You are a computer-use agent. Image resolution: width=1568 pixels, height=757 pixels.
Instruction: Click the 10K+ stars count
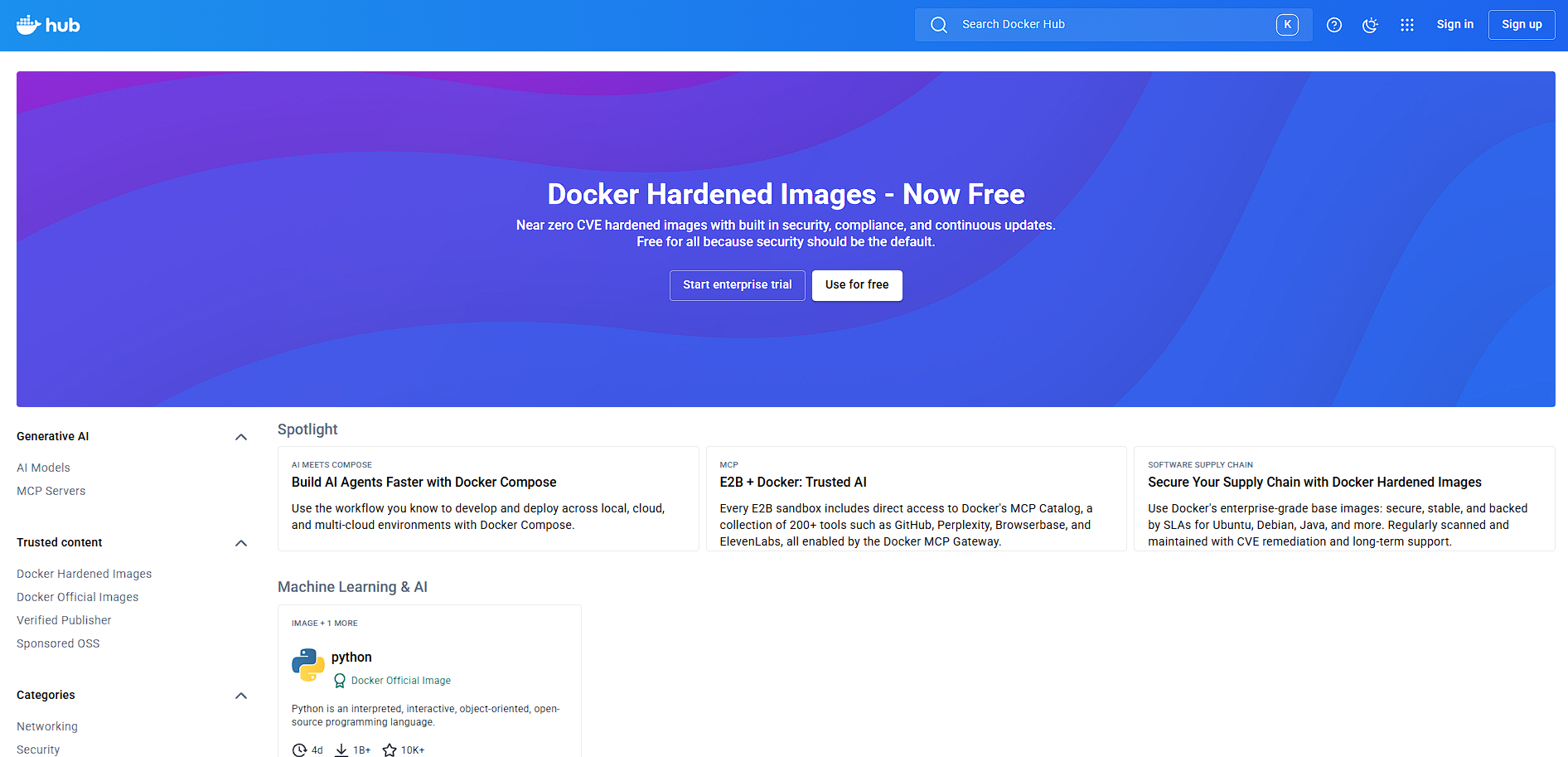pyautogui.click(x=413, y=750)
